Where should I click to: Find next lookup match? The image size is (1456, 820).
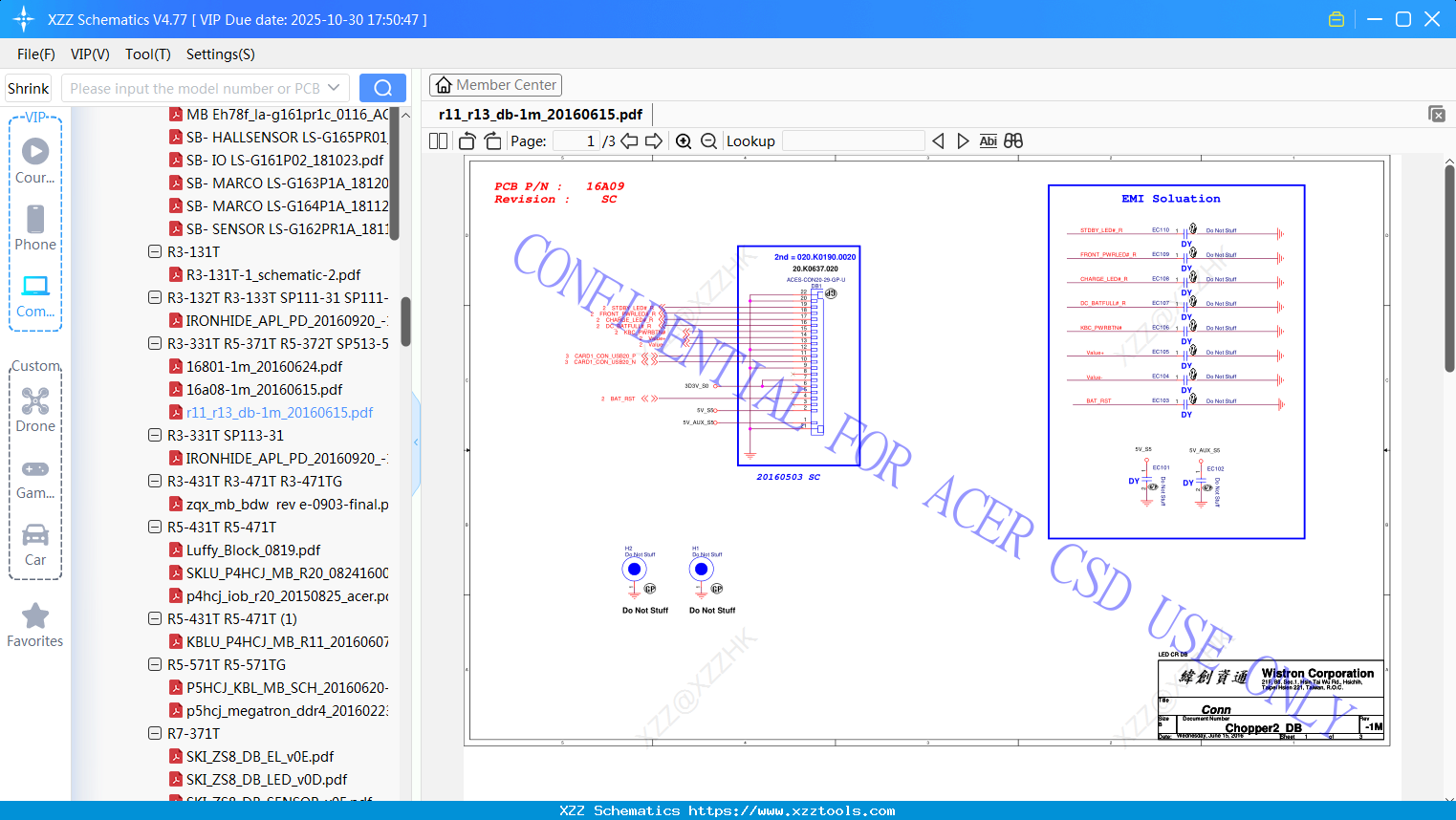pyautogui.click(x=963, y=141)
